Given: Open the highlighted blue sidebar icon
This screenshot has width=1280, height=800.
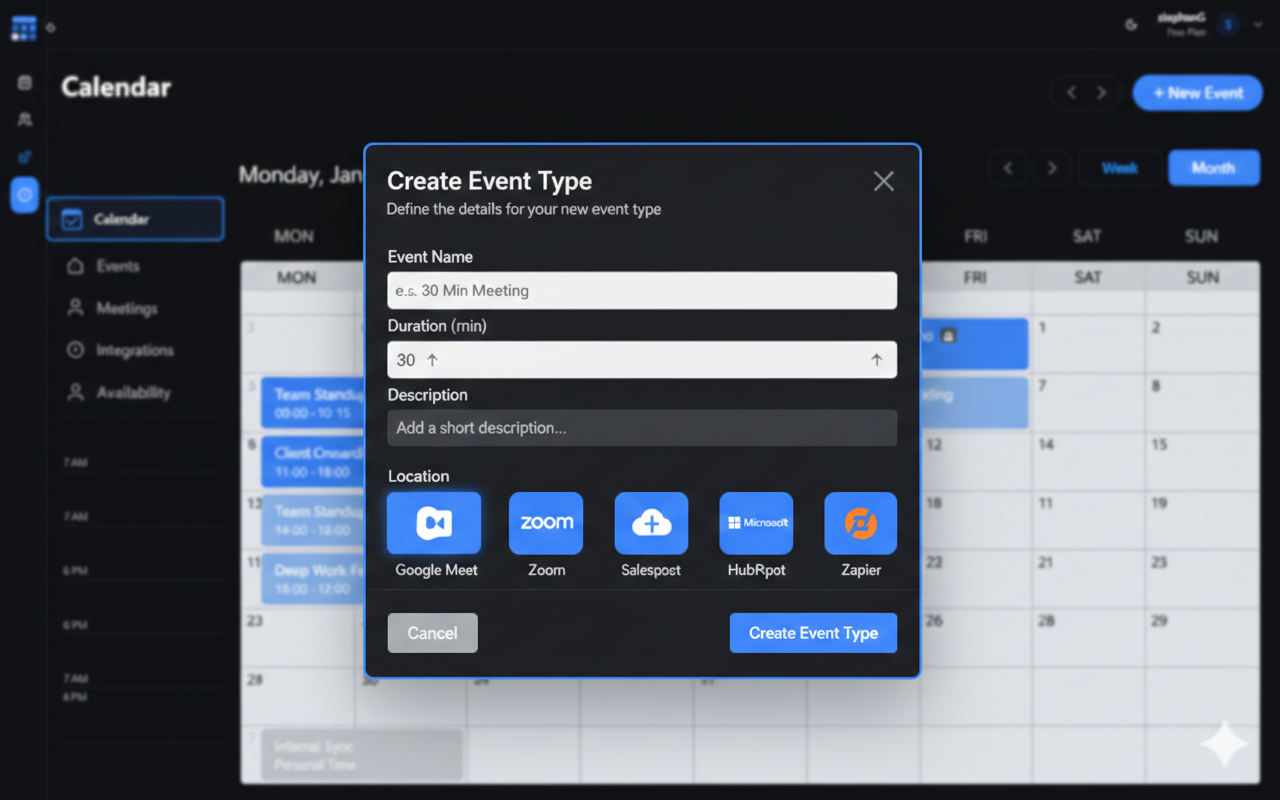Looking at the screenshot, I should tap(24, 195).
